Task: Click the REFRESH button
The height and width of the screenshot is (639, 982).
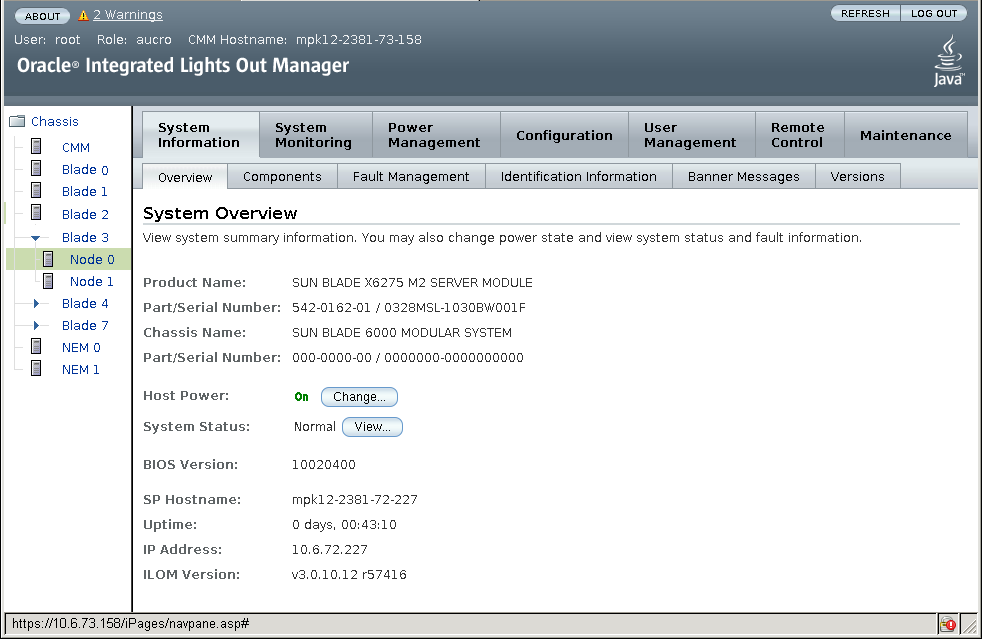Action: click(865, 13)
